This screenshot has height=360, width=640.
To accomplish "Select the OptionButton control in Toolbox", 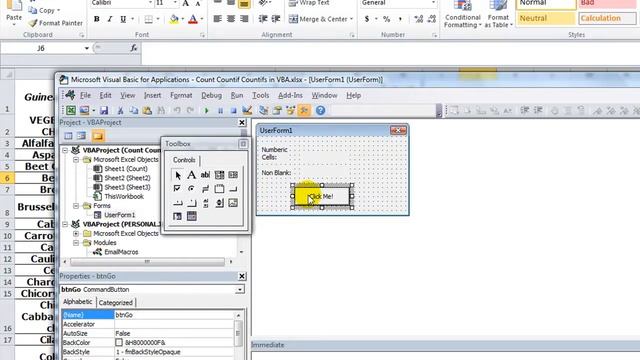I will point(191,189).
